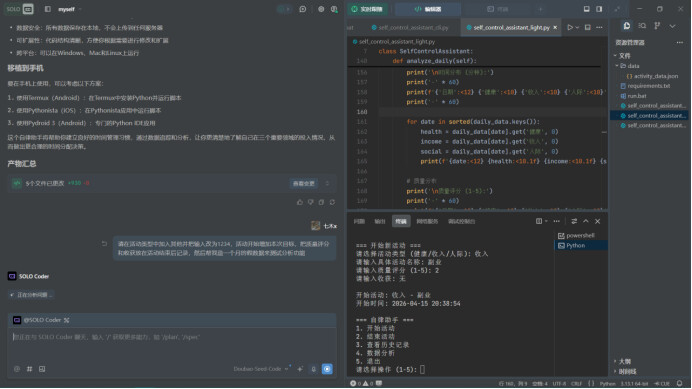The width and height of the screenshot is (692, 389).
Task: Toggle the right side panel layout icon
Action: [599, 9]
